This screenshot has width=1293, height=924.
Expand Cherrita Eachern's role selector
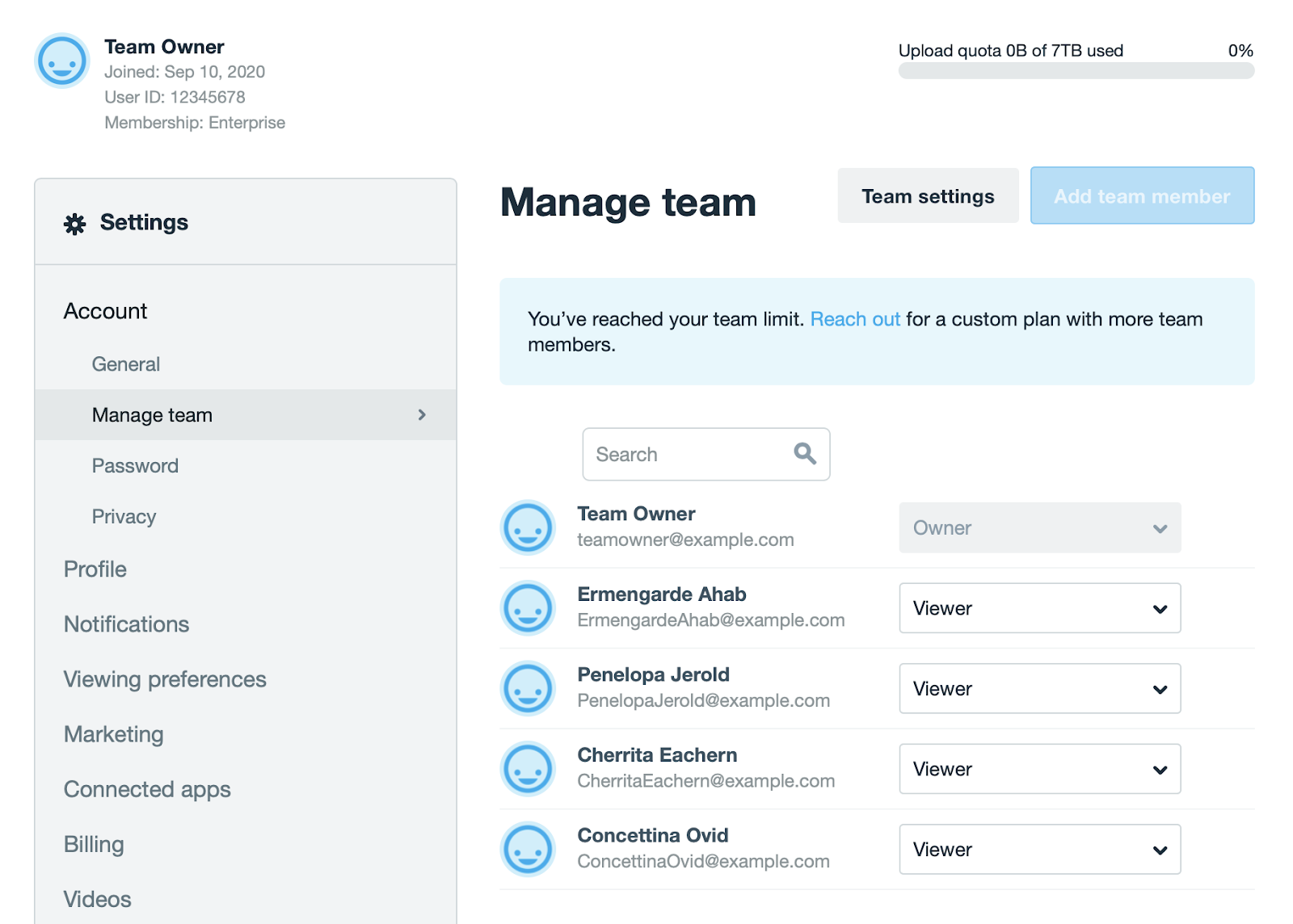click(x=1039, y=769)
